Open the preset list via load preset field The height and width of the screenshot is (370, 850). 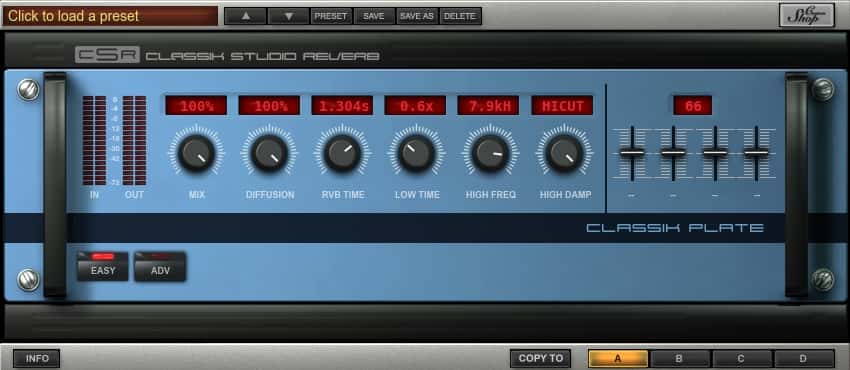(x=111, y=16)
